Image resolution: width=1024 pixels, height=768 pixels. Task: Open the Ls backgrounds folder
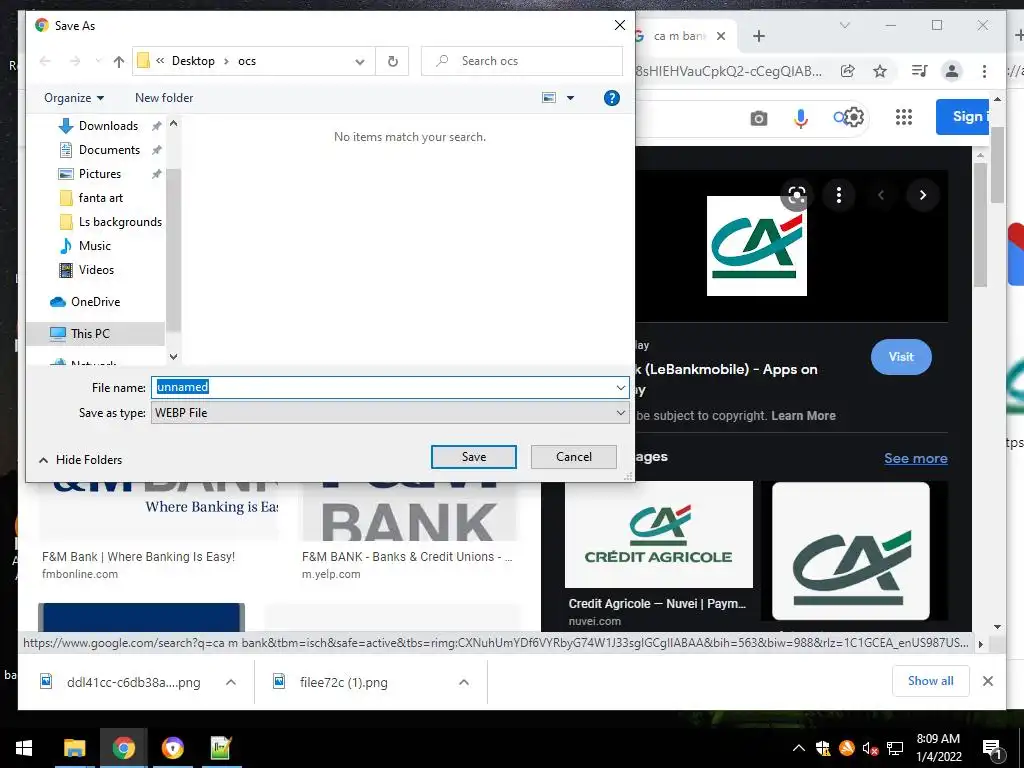(120, 222)
